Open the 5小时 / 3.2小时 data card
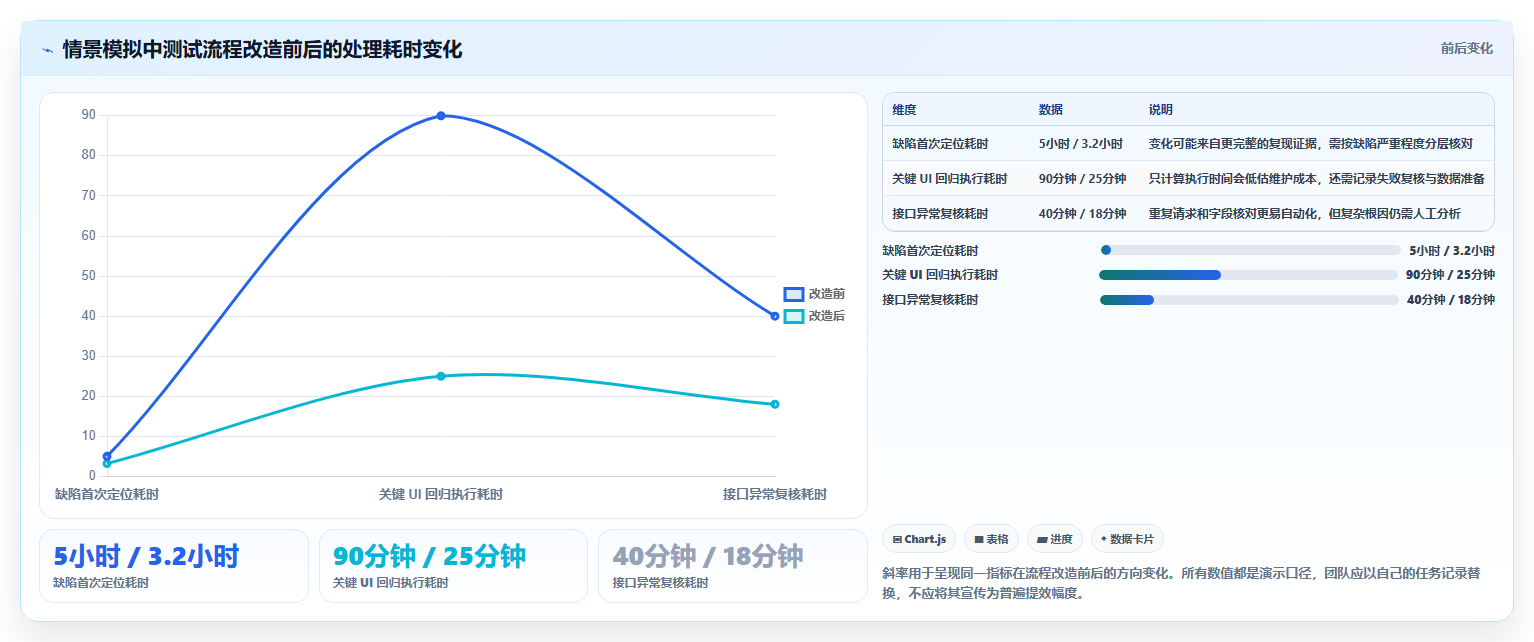Viewport: 1534px width, 642px height. tap(174, 566)
